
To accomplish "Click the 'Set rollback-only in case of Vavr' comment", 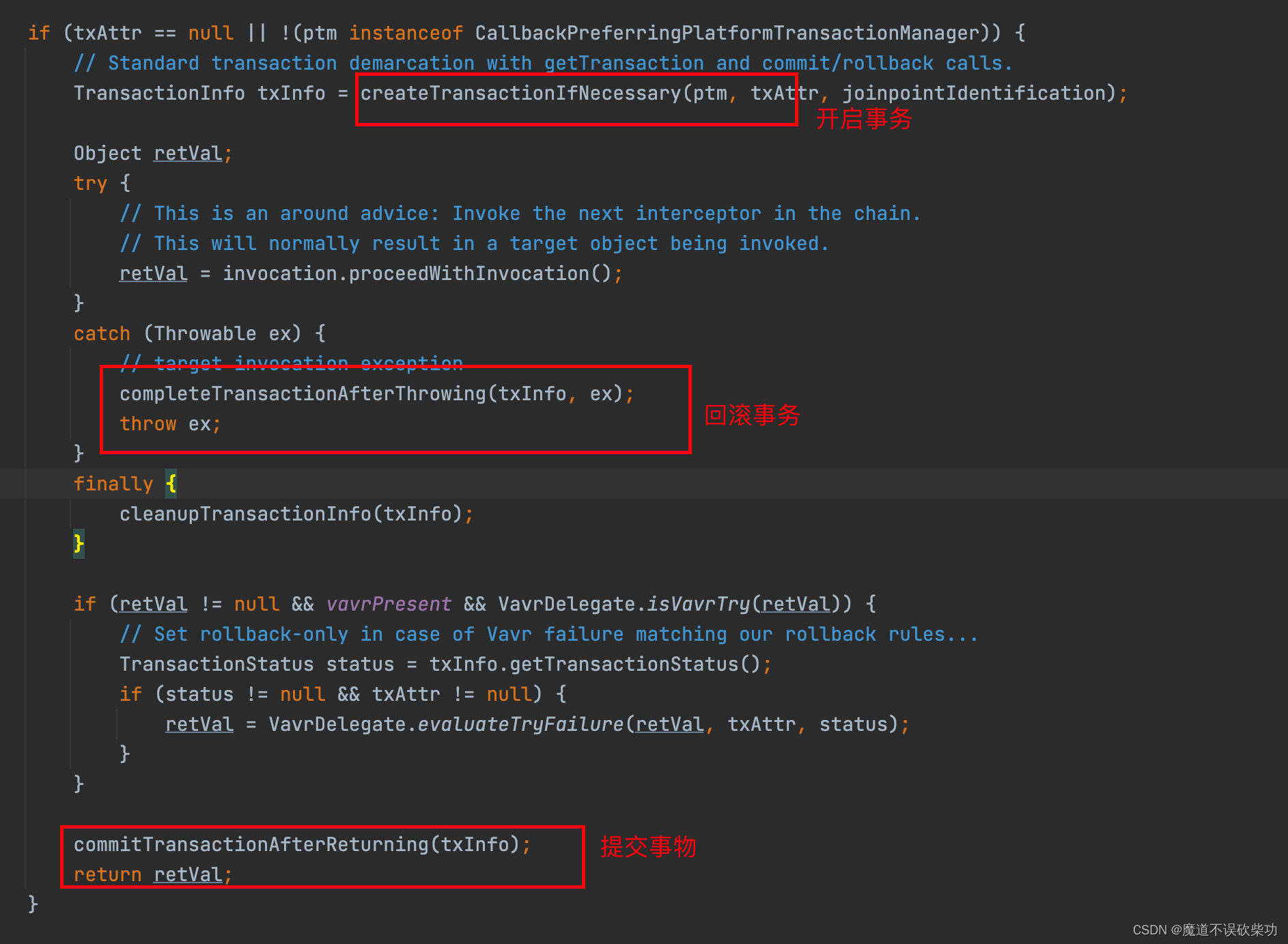I will (549, 634).
